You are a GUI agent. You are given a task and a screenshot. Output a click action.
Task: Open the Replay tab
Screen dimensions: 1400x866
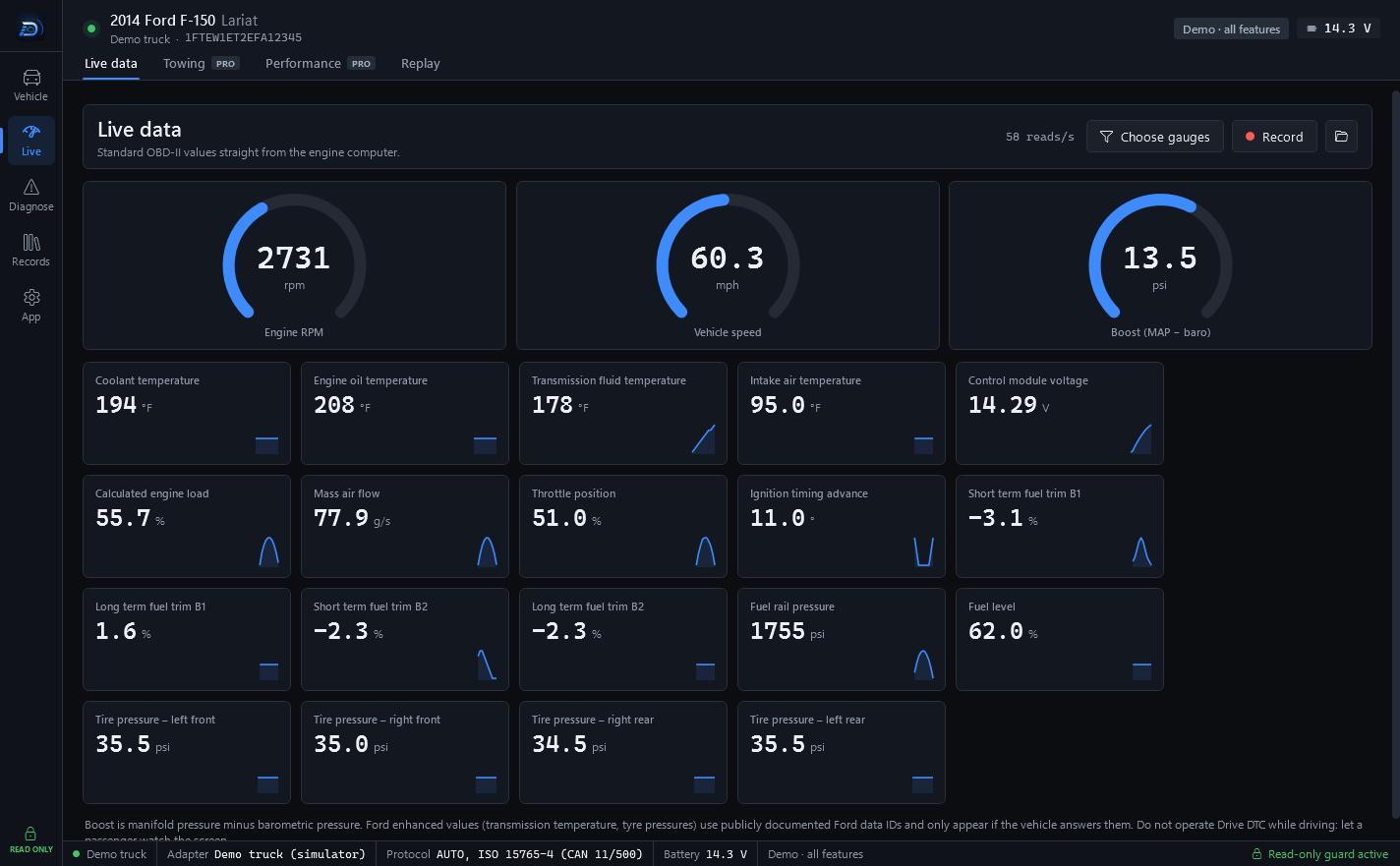[420, 63]
